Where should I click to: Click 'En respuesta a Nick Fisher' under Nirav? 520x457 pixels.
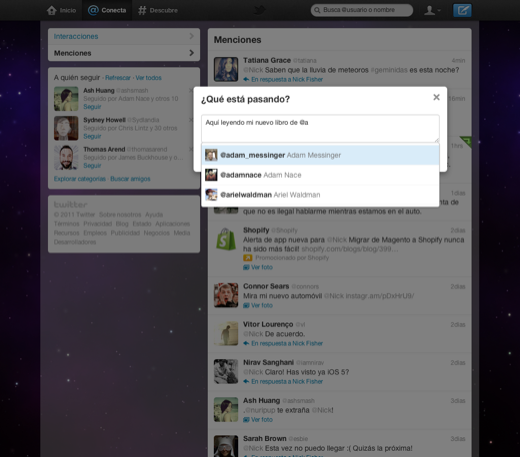[x=287, y=381]
